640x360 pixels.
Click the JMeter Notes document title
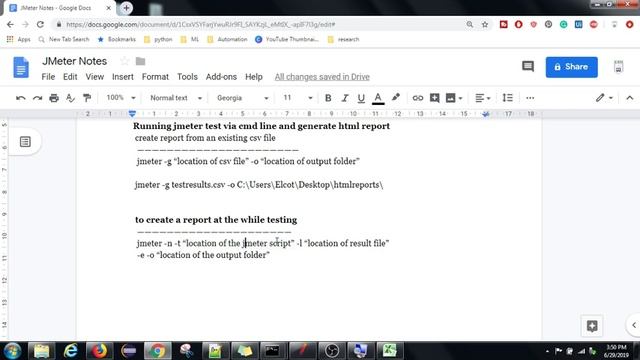[74, 61]
